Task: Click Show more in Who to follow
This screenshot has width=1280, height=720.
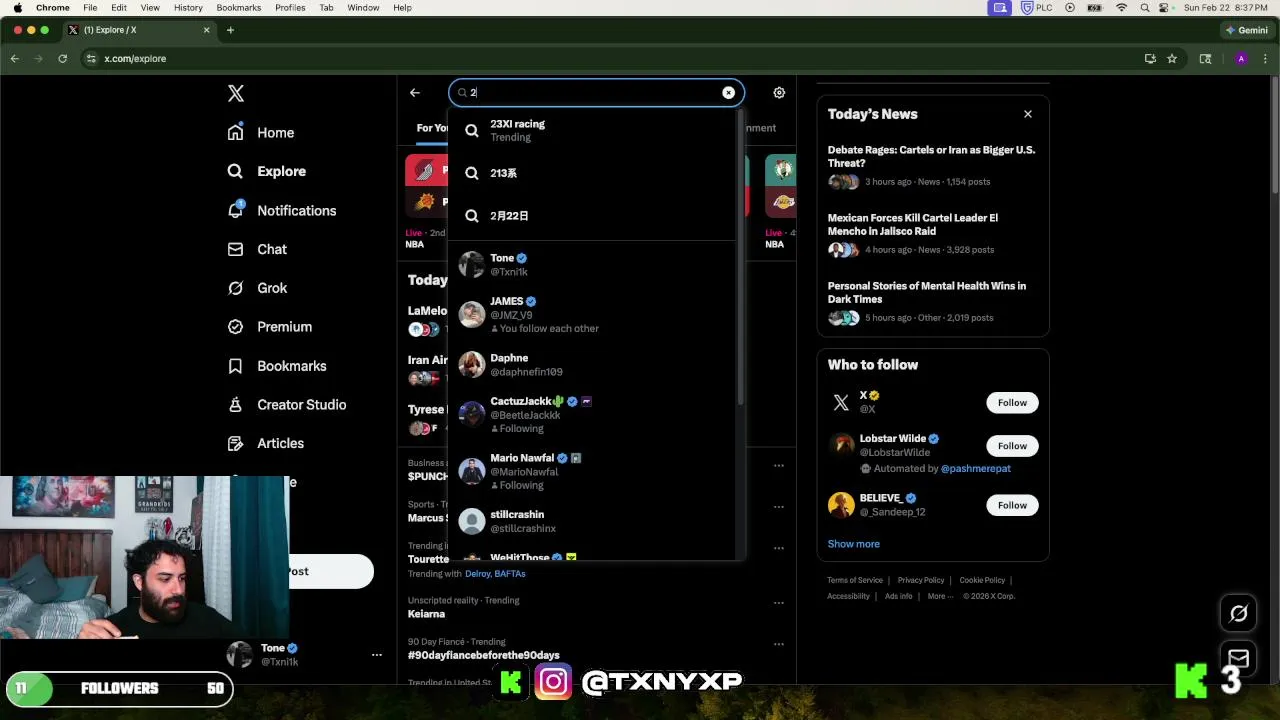Action: (854, 544)
